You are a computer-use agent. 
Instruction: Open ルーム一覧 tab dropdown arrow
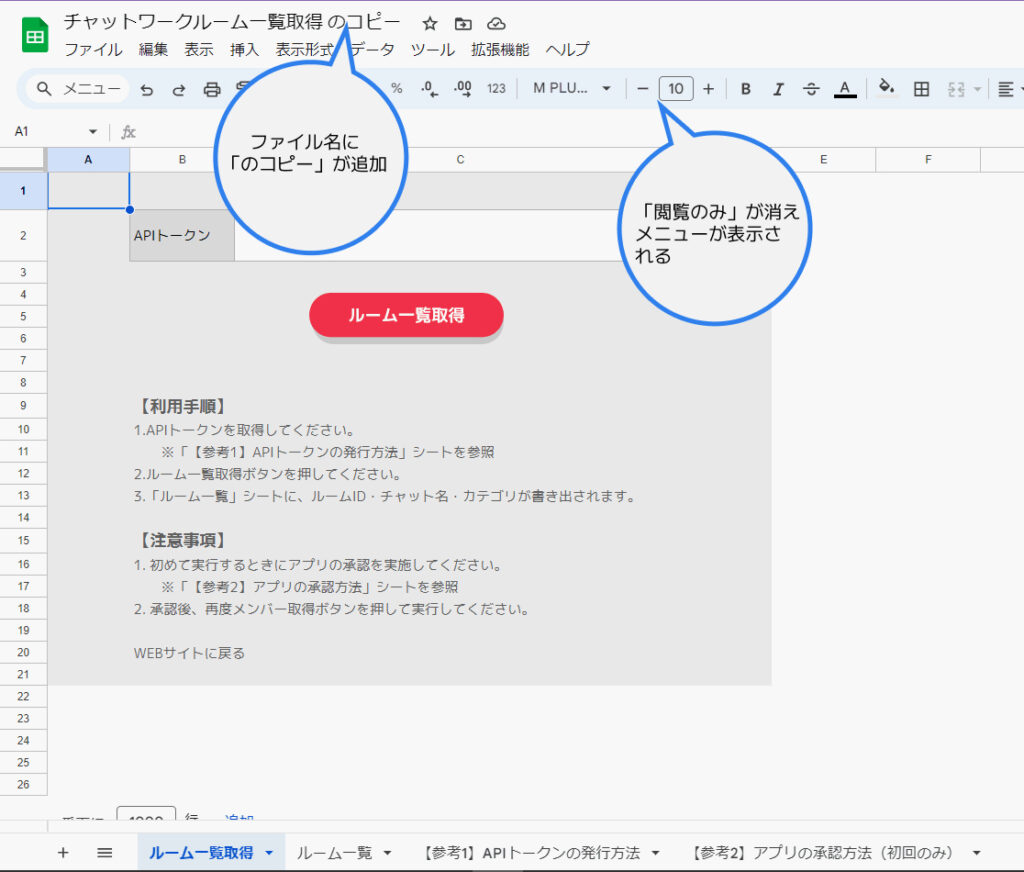pos(387,852)
